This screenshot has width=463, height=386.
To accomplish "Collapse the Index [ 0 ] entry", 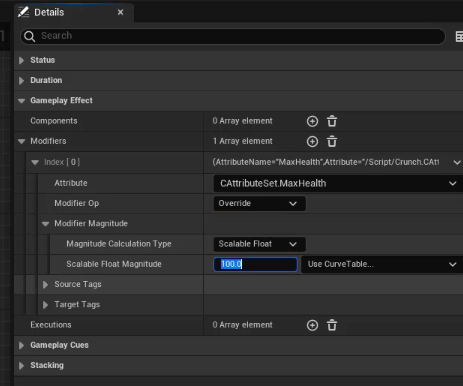I will tap(35, 162).
